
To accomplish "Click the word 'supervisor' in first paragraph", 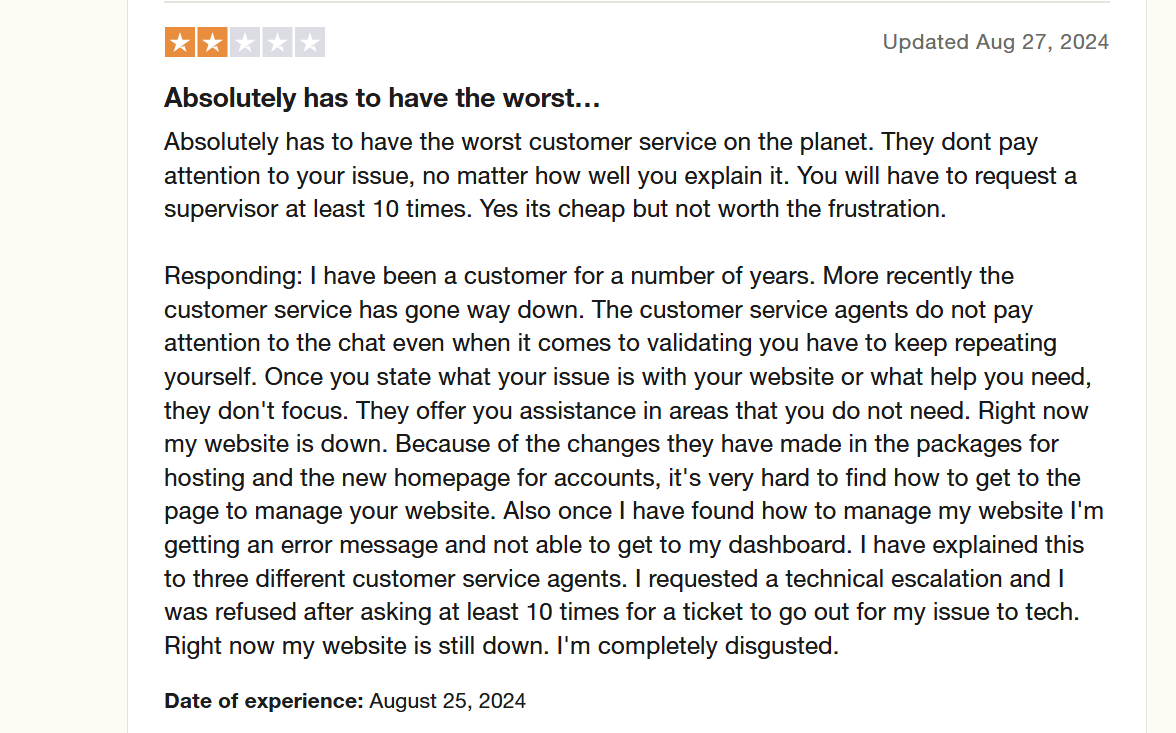I will click(218, 209).
